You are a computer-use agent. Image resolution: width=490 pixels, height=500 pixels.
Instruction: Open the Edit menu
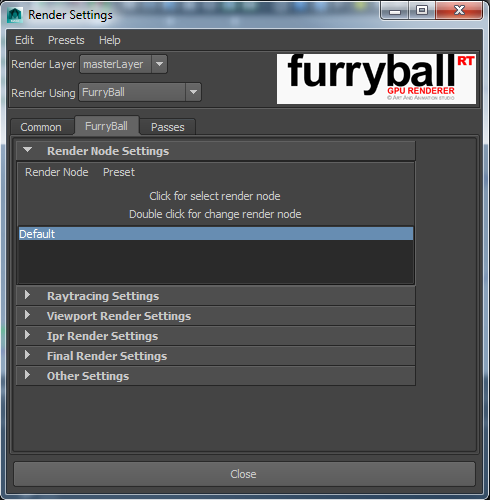(24, 40)
